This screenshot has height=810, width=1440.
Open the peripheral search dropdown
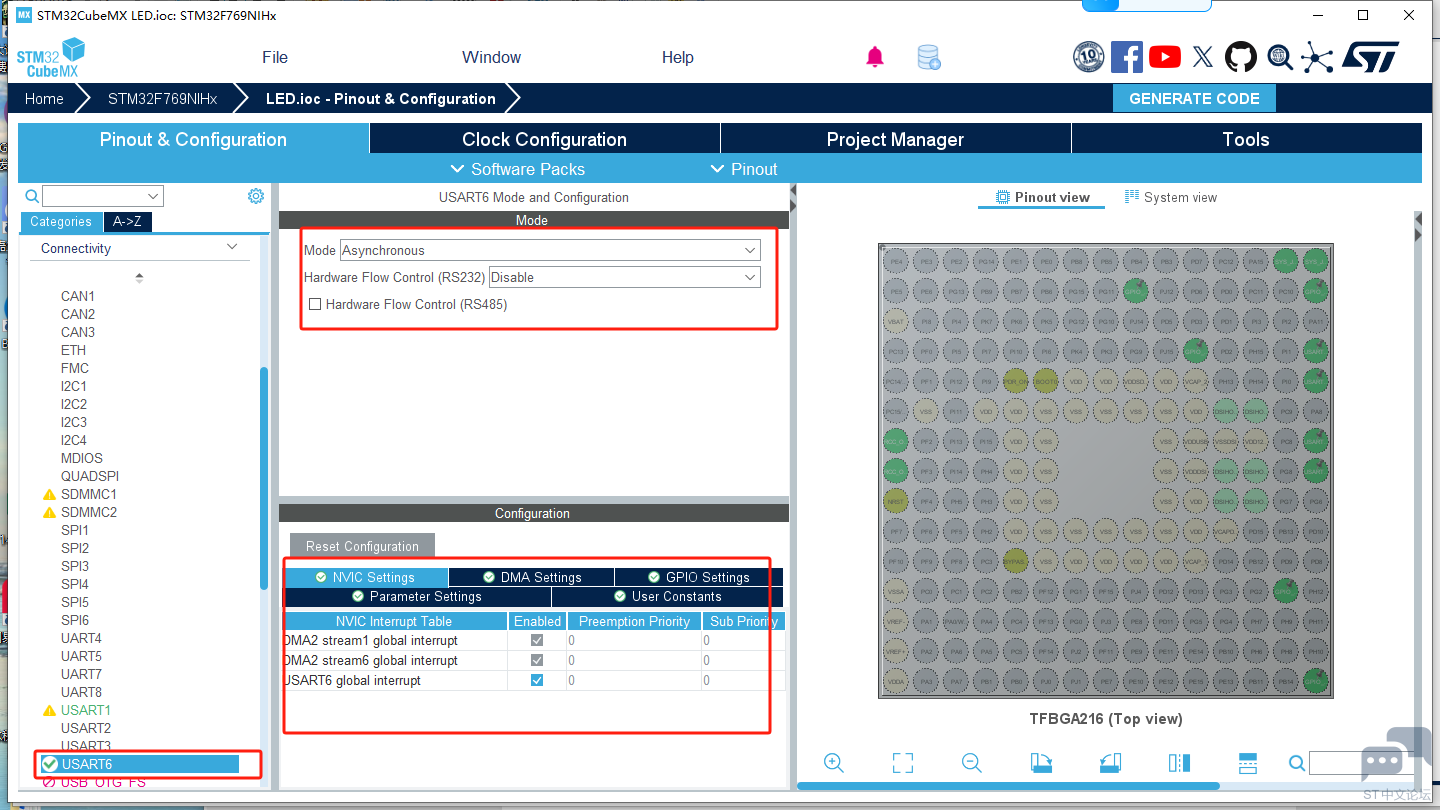coord(154,196)
